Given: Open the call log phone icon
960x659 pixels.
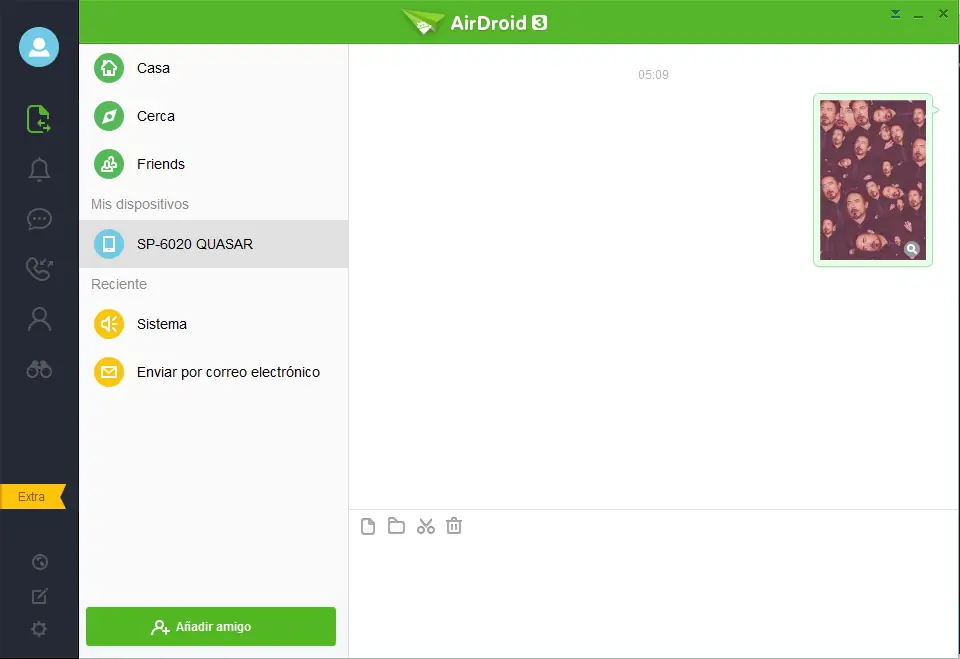Looking at the screenshot, I should (39, 269).
